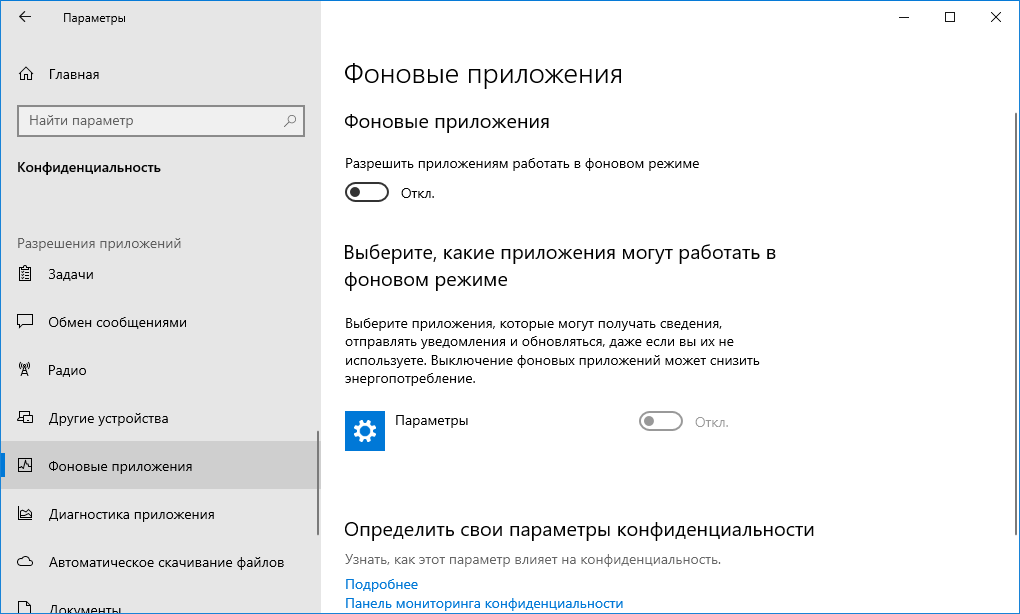The height and width of the screenshot is (614, 1020).
Task: Click the blue Параметры gear icon
Action: [364, 431]
